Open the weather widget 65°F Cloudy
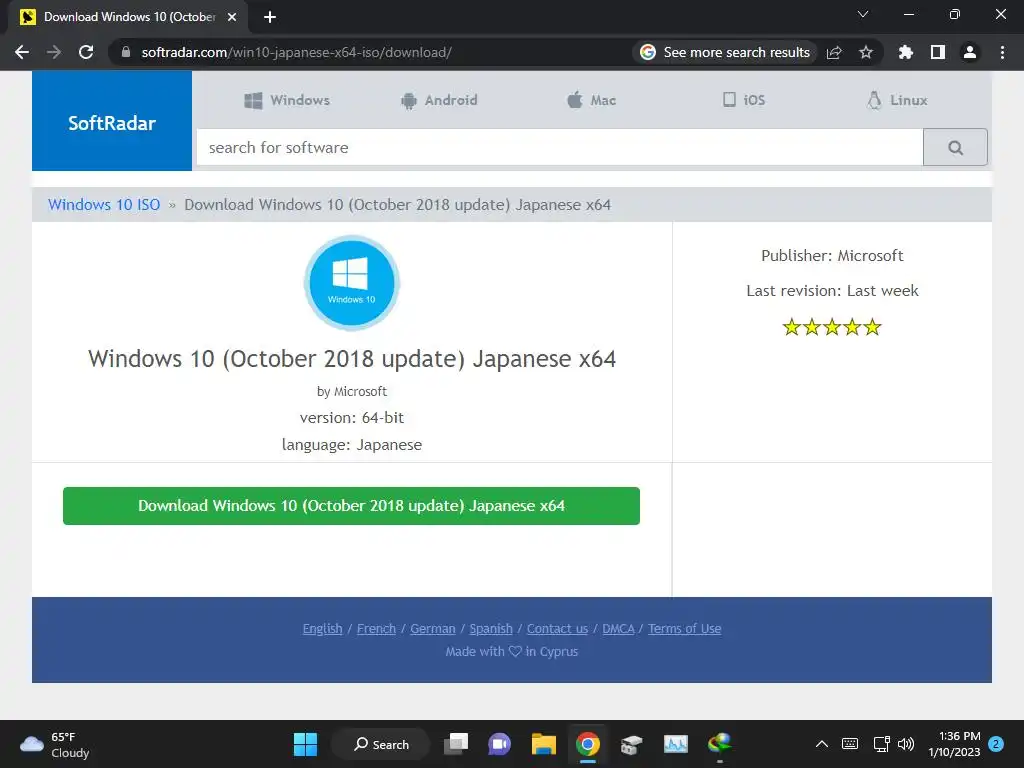Viewport: 1024px width, 768px height. point(55,744)
